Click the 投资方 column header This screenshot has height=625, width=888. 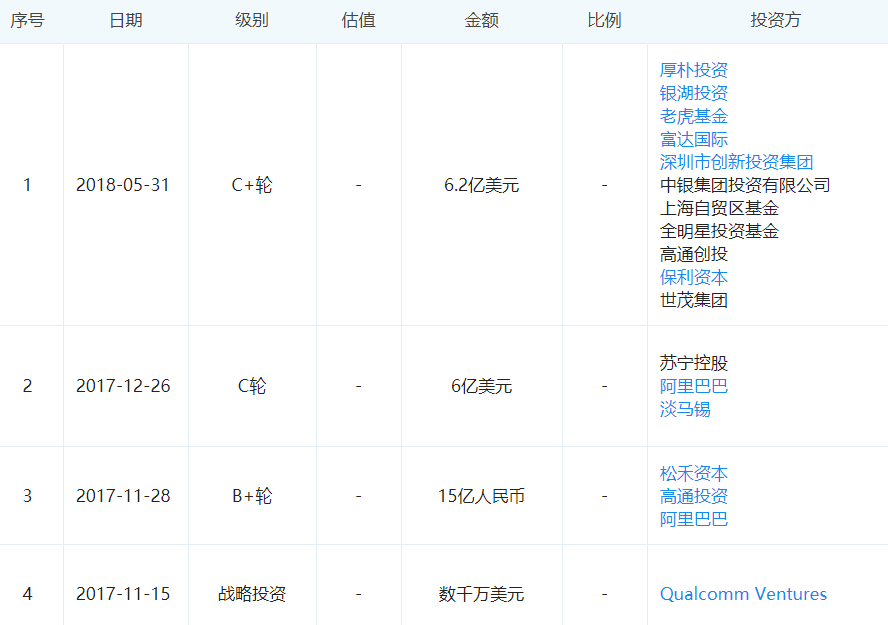coord(775,20)
